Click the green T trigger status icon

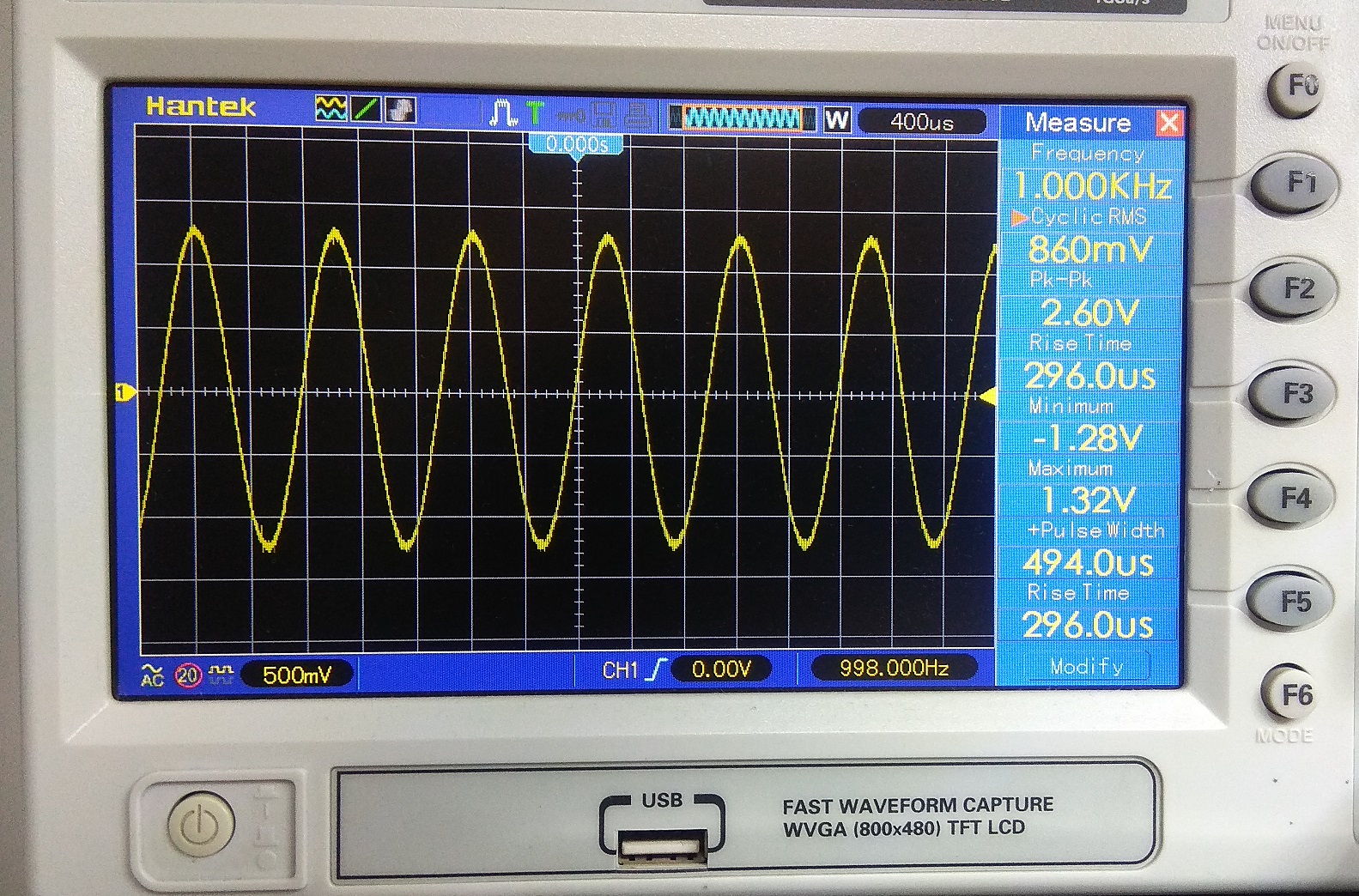tap(535, 112)
